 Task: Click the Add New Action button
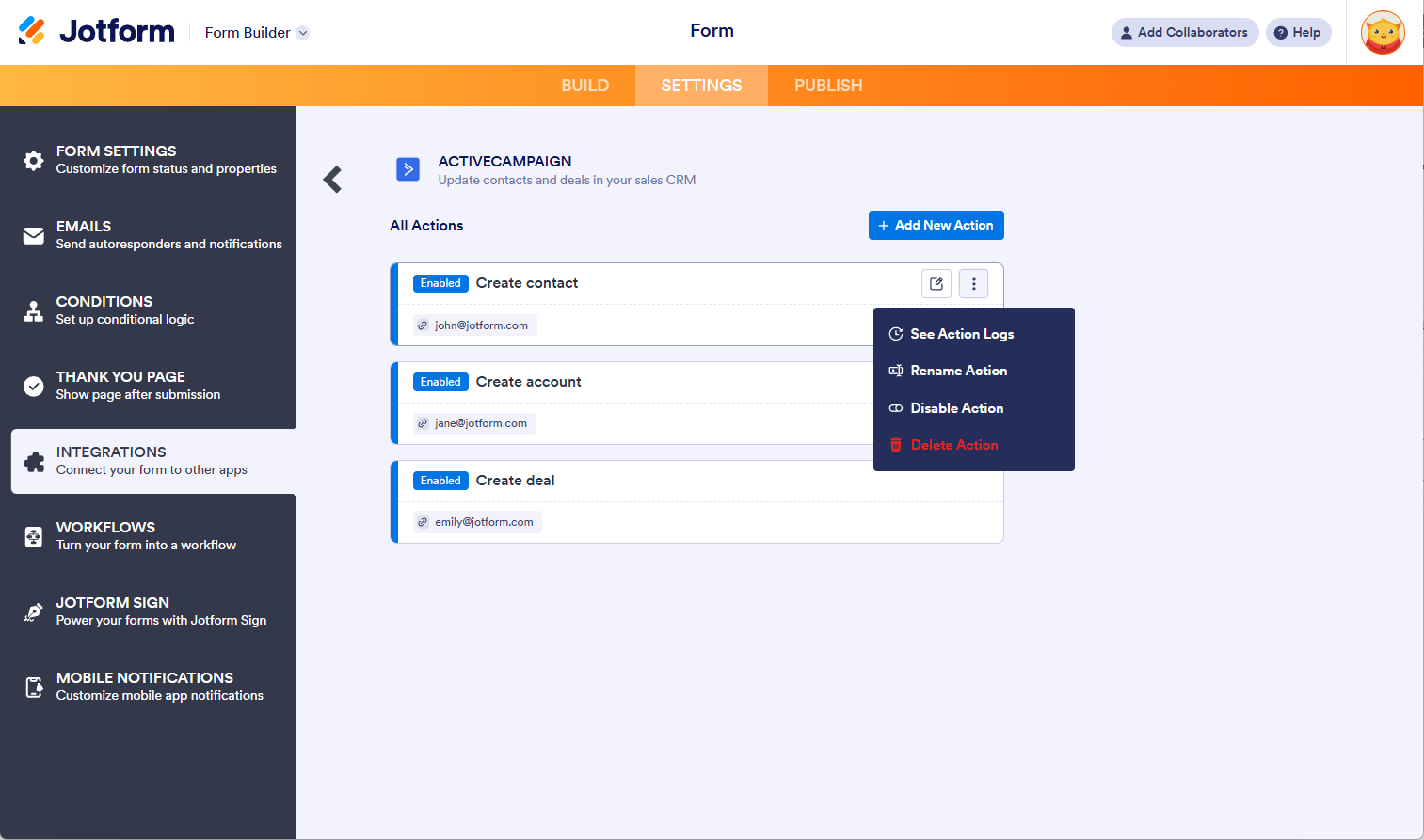click(936, 226)
